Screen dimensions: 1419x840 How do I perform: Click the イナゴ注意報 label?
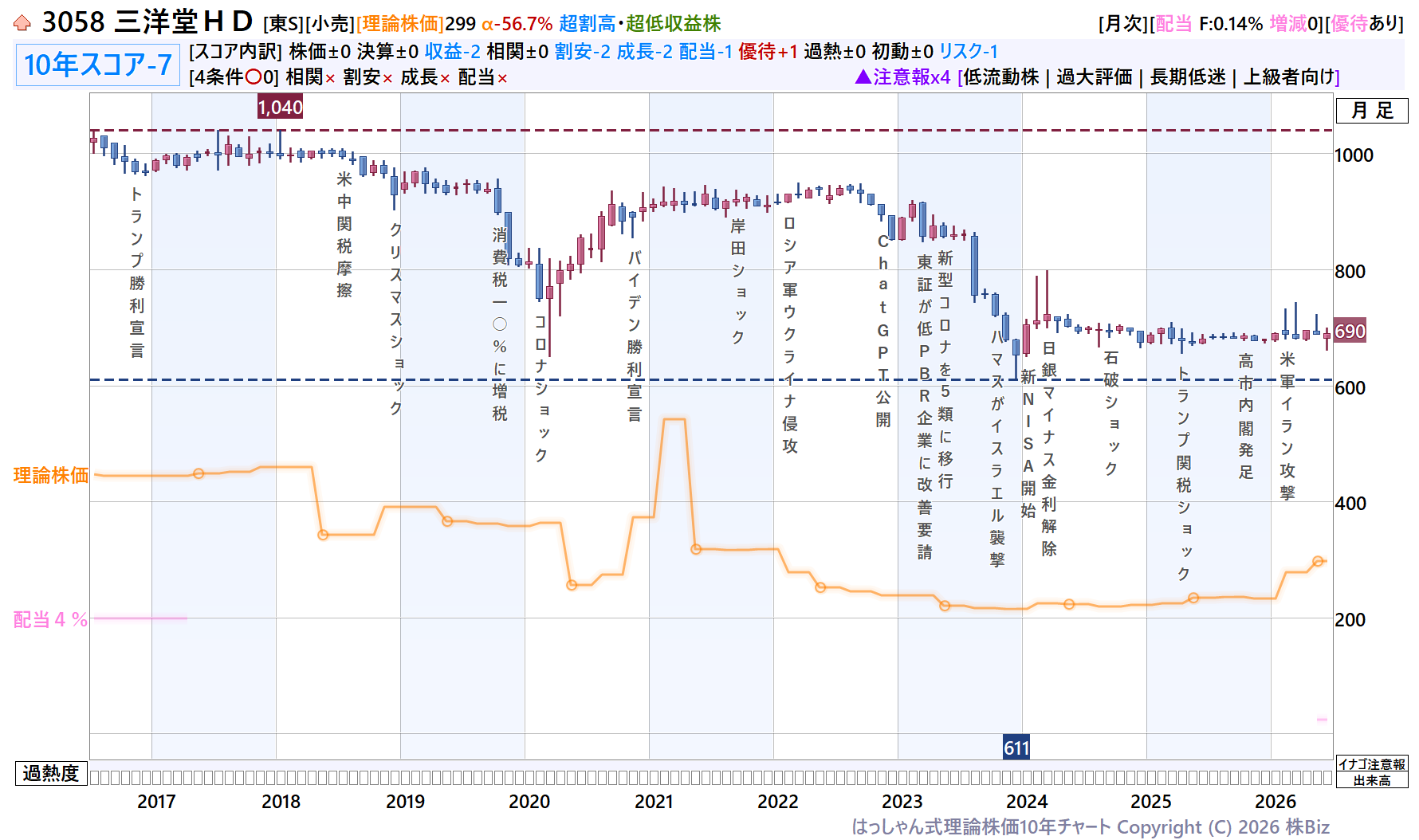pyautogui.click(x=1372, y=763)
